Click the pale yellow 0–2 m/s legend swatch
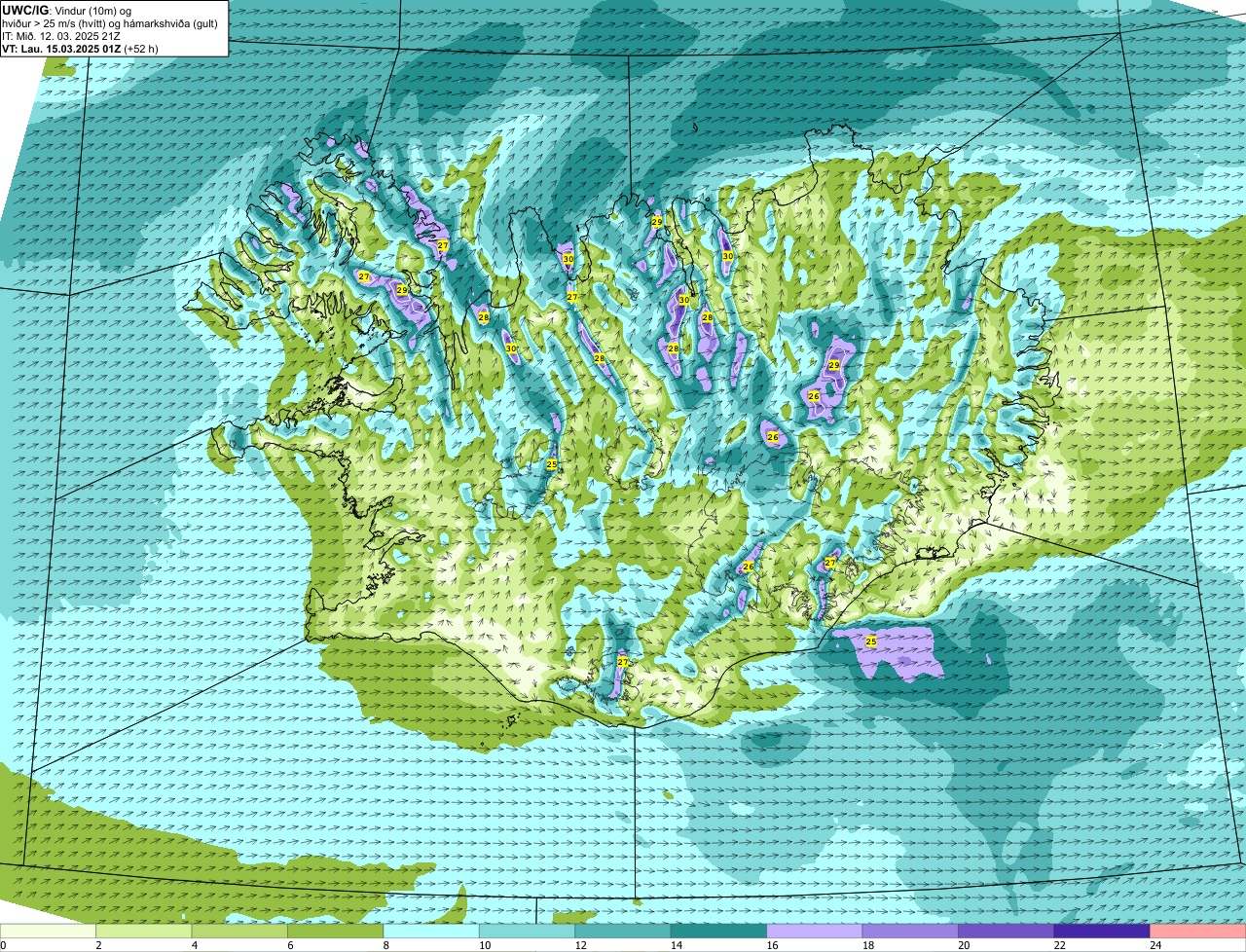Screen dimensions: 1246x952 pyautogui.click(x=49, y=931)
